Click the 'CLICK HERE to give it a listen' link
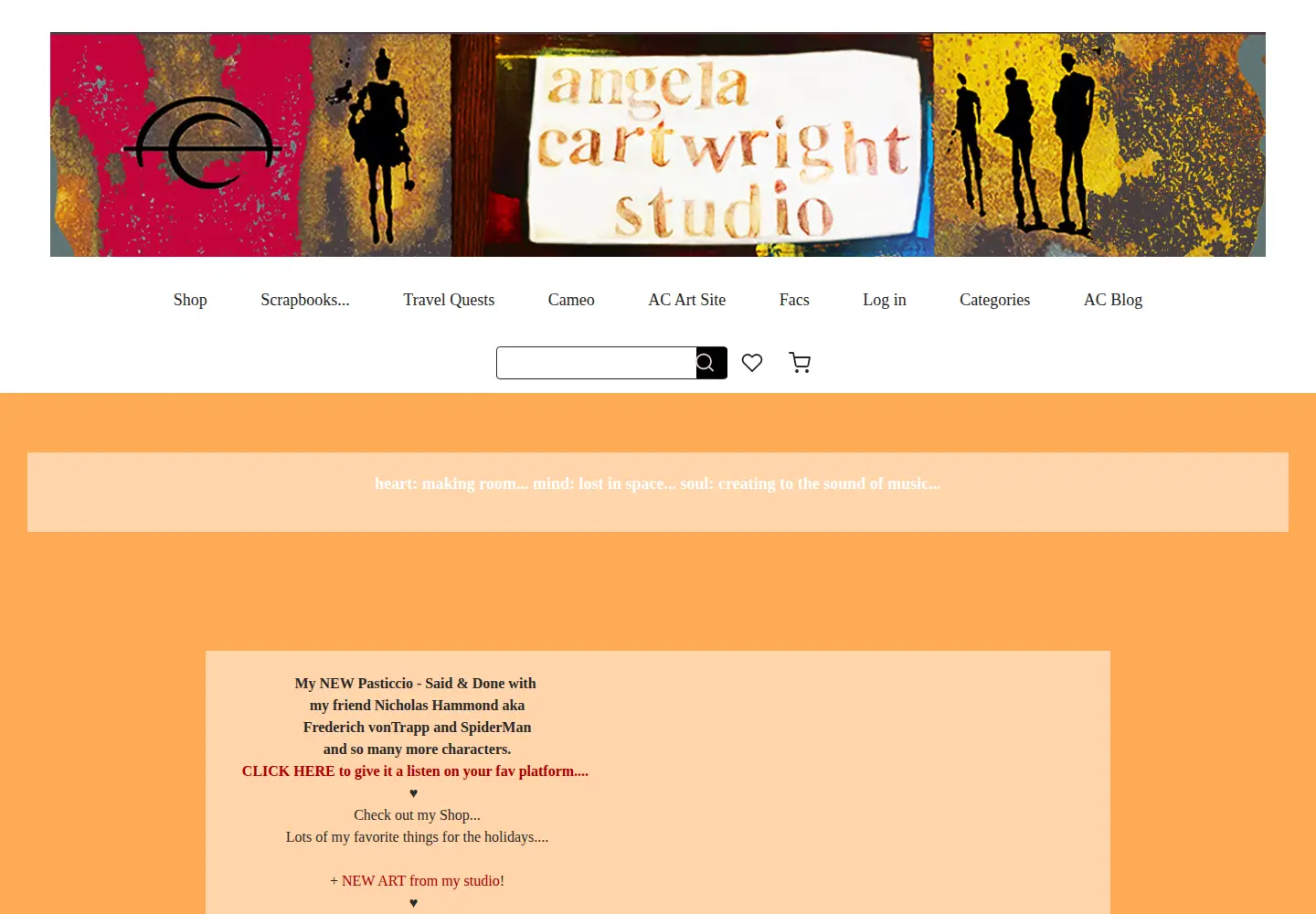 (415, 771)
